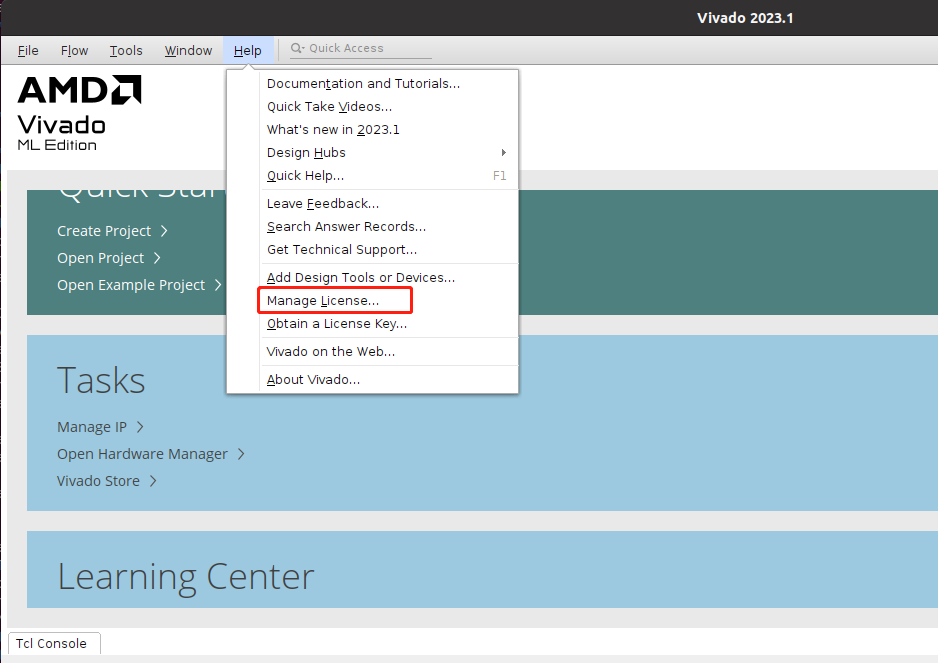Screen dimensions: 938x663
Task: Launch Open Hardware Manager
Action: tap(142, 454)
